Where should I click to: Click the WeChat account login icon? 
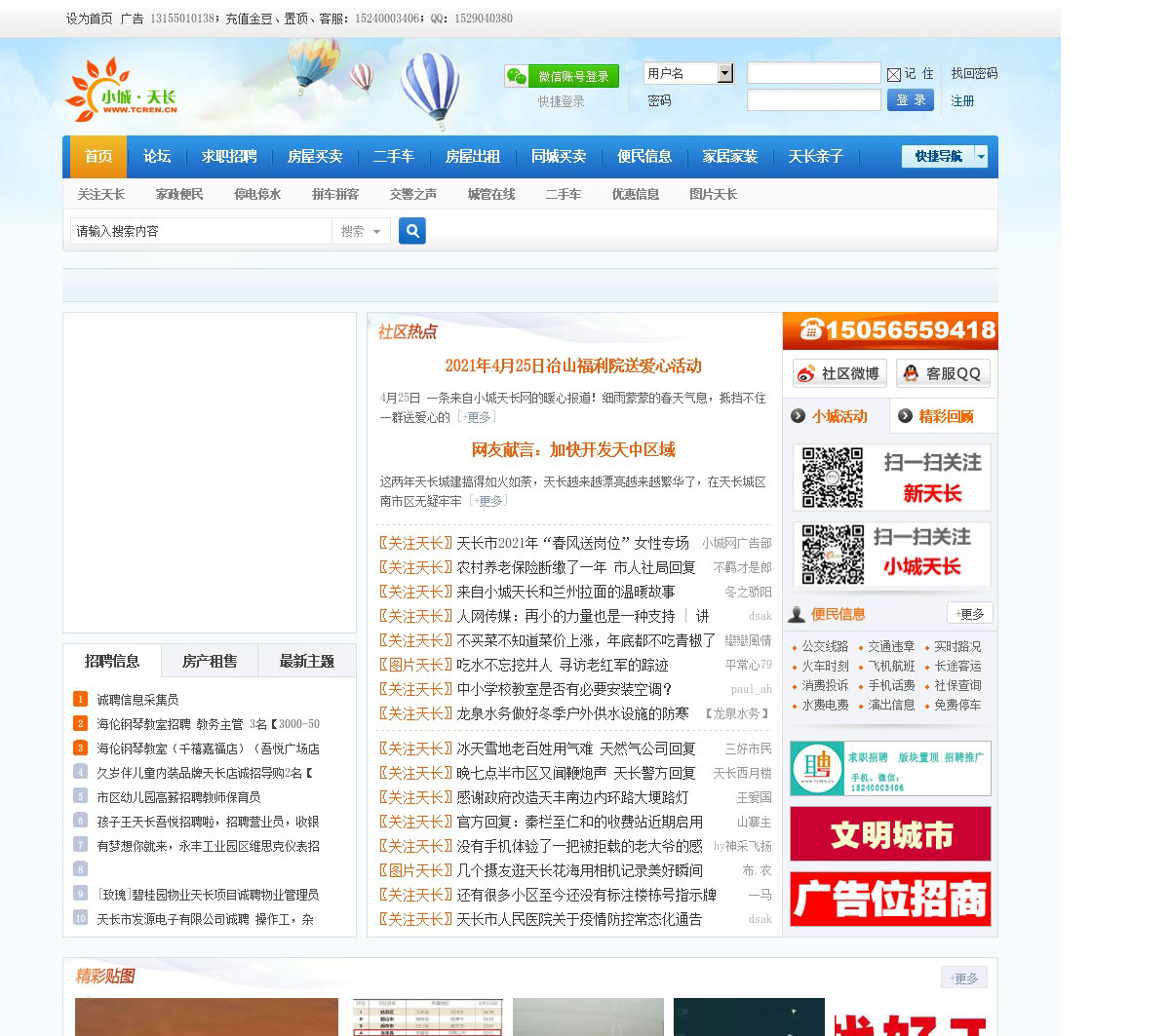517,76
